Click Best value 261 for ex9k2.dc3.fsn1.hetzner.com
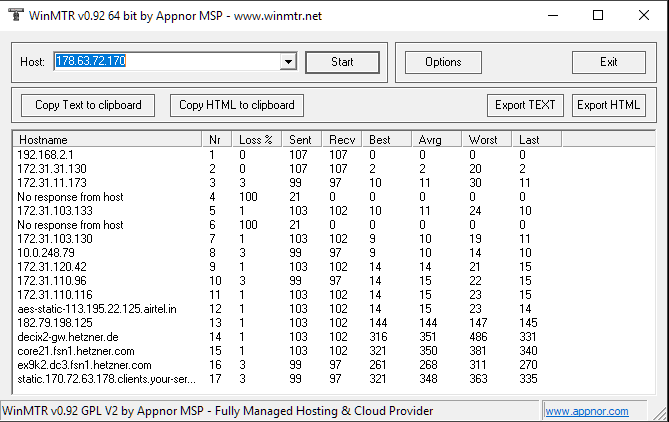Viewport: 669px width, 422px height. (378, 365)
